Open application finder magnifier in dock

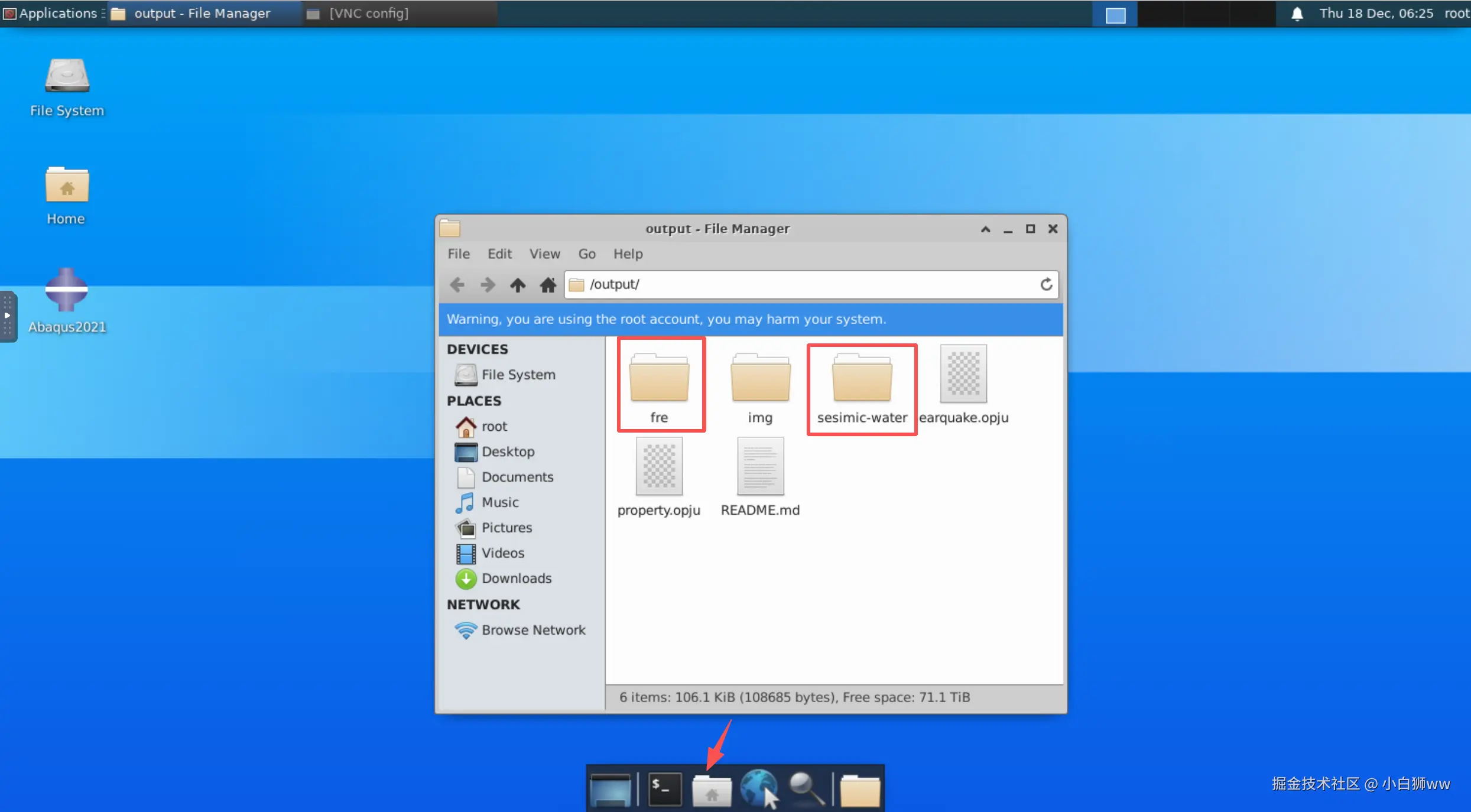click(806, 788)
